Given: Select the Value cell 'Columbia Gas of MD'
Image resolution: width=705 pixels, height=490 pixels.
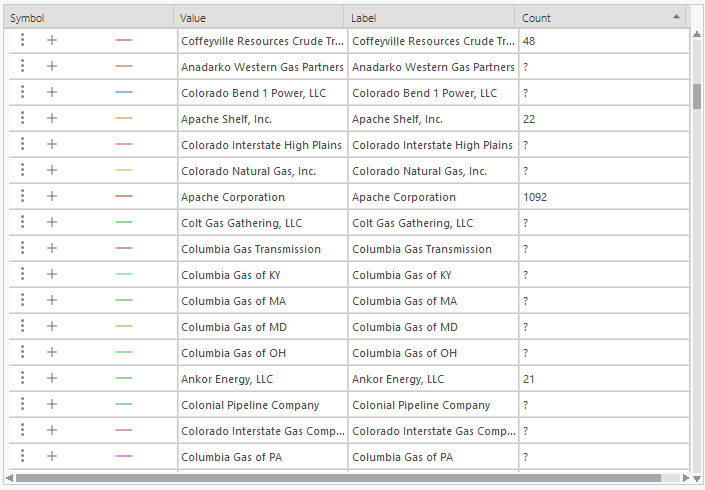Looking at the screenshot, I should (x=263, y=326).
